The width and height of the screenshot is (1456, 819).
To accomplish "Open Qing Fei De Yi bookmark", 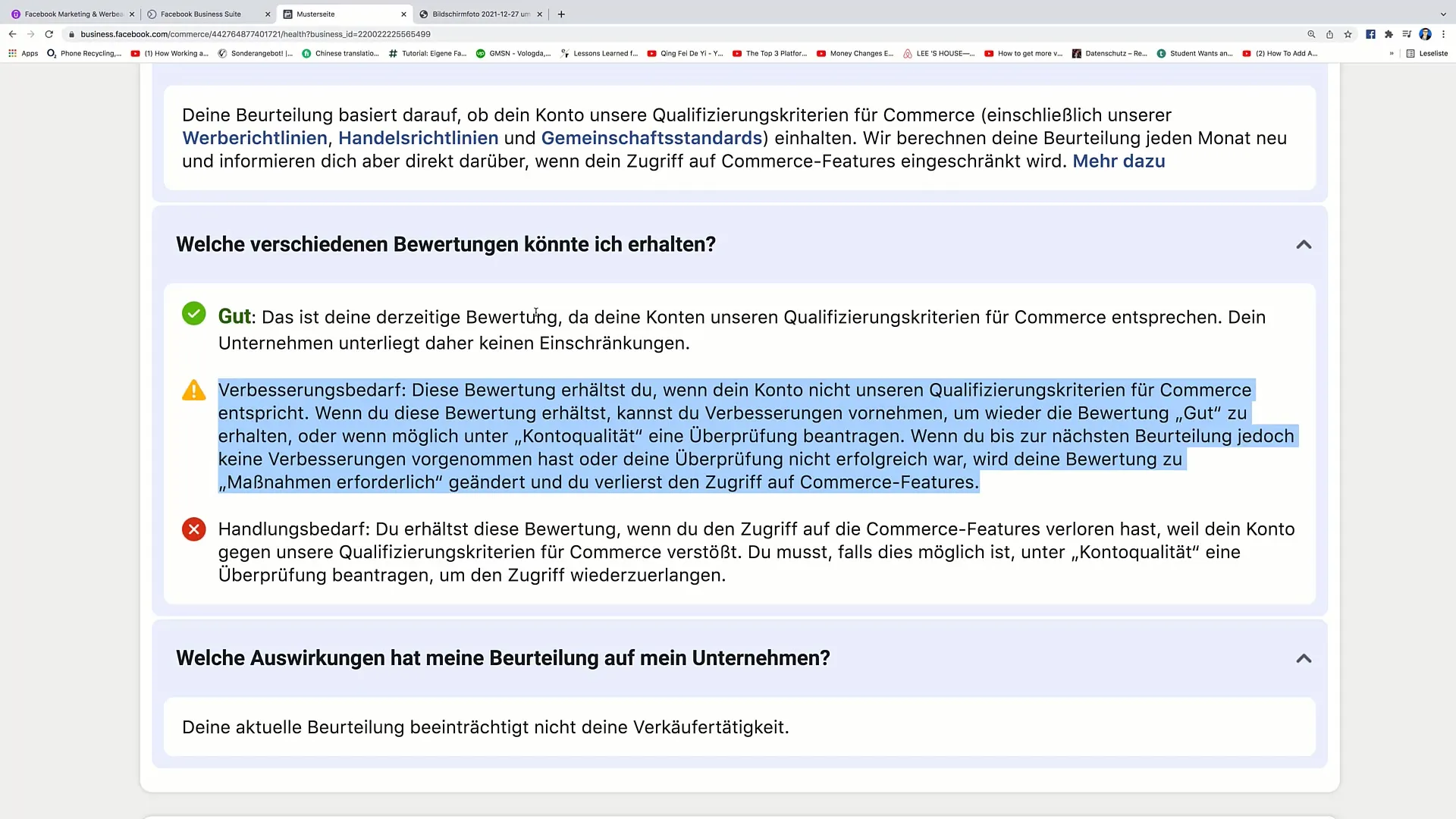I will (686, 54).
